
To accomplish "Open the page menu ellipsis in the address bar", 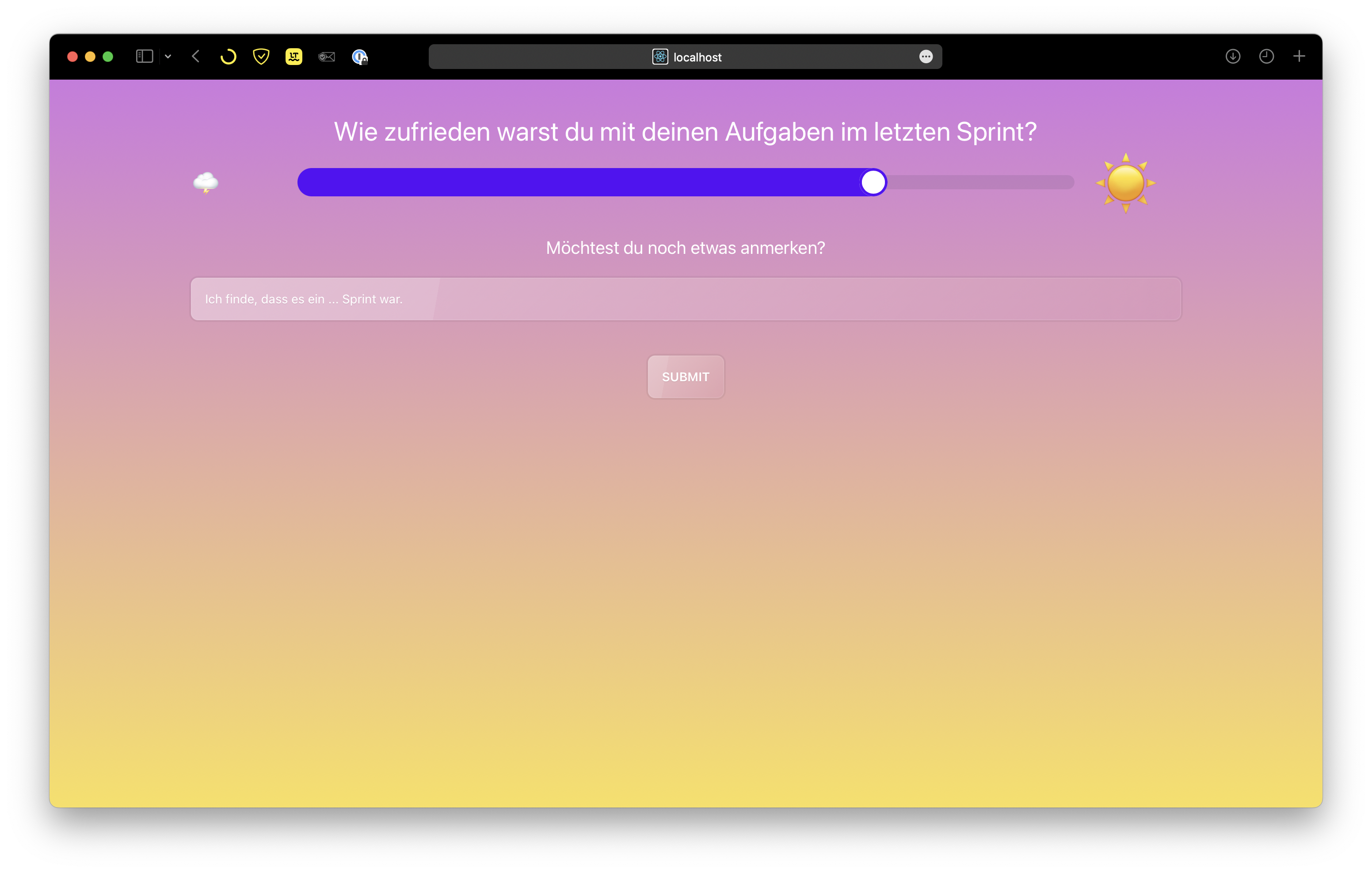I will (x=926, y=57).
